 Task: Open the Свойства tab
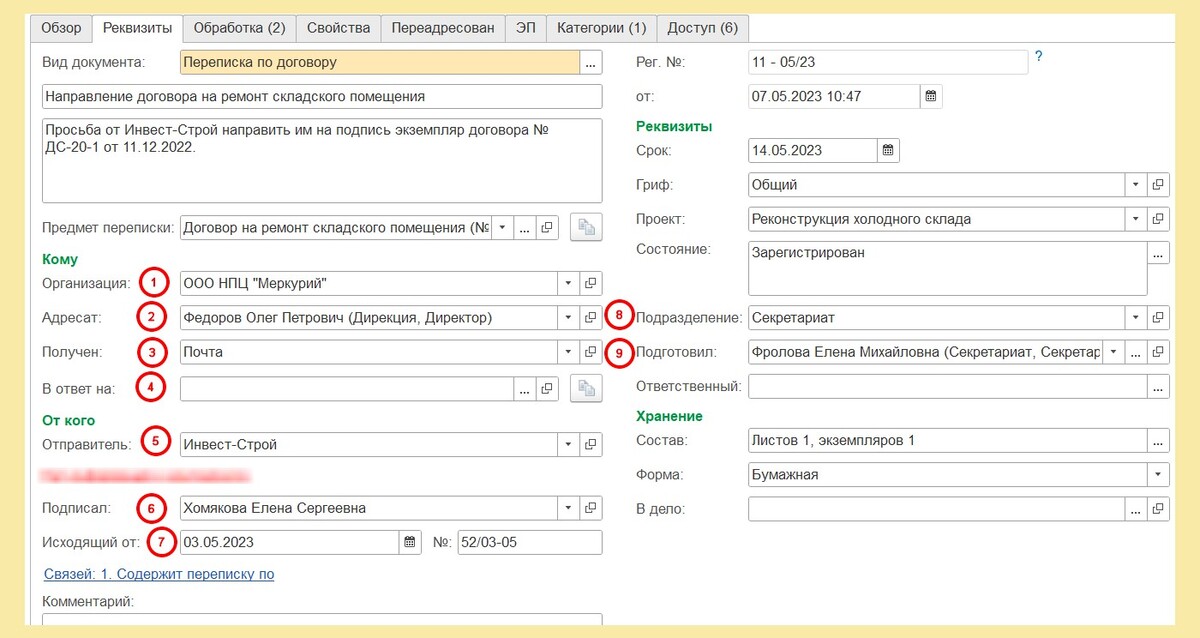click(x=338, y=28)
